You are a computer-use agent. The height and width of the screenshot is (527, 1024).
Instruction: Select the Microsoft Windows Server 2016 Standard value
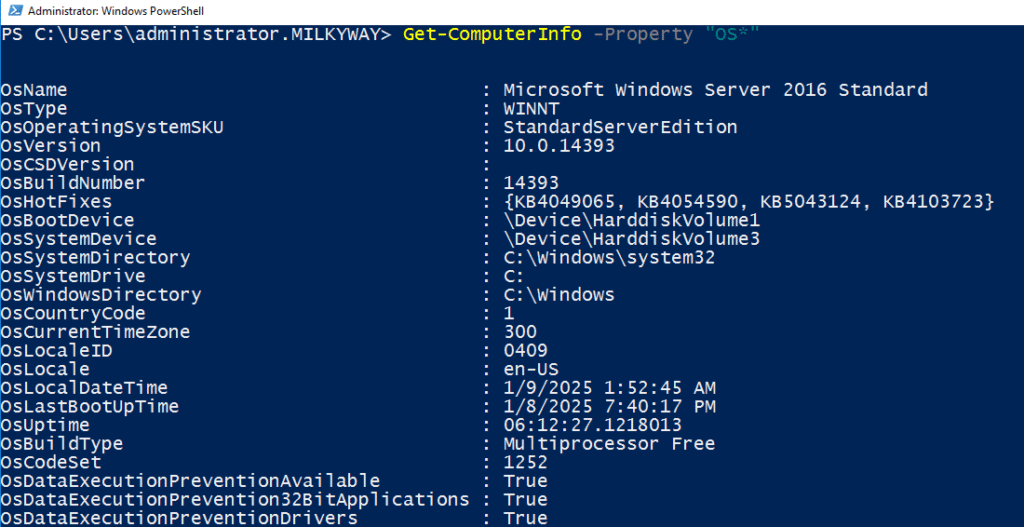[715, 90]
